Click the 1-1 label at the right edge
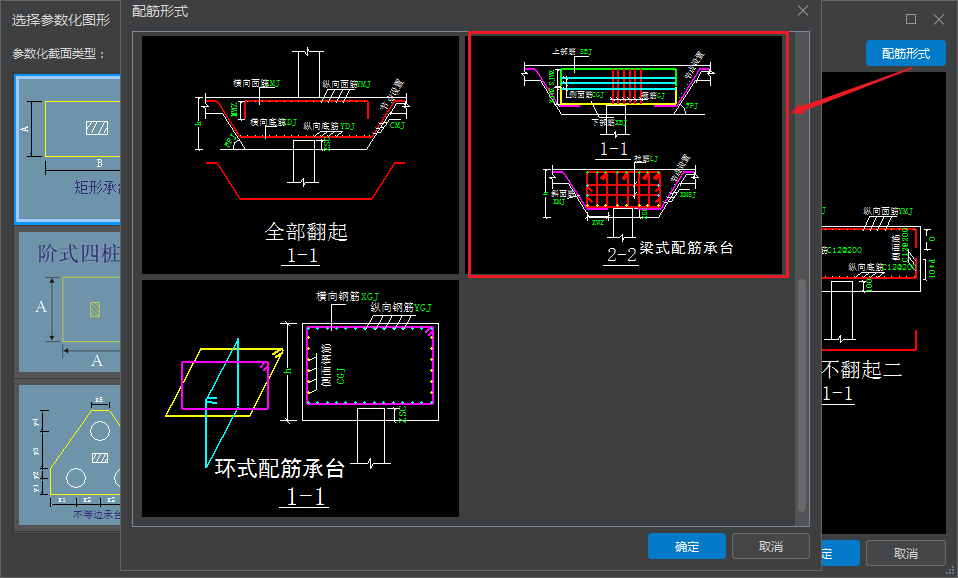The width and height of the screenshot is (958, 578). pyautogui.click(x=837, y=395)
